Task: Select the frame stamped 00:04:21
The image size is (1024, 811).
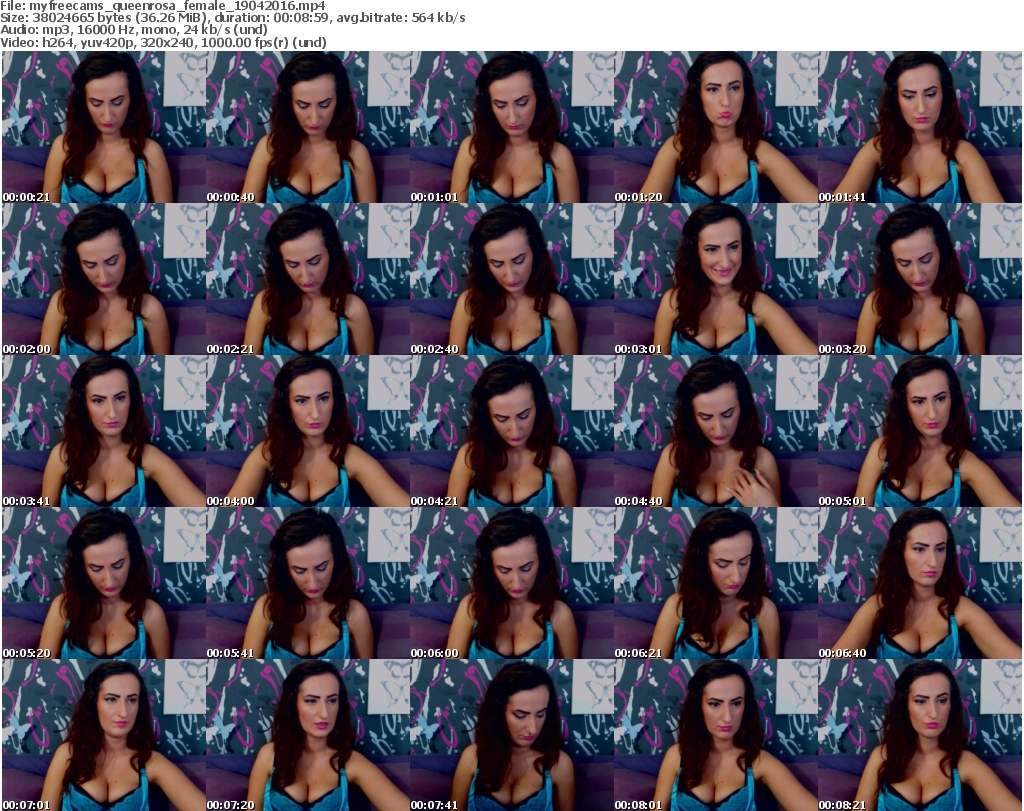Action: (x=511, y=431)
